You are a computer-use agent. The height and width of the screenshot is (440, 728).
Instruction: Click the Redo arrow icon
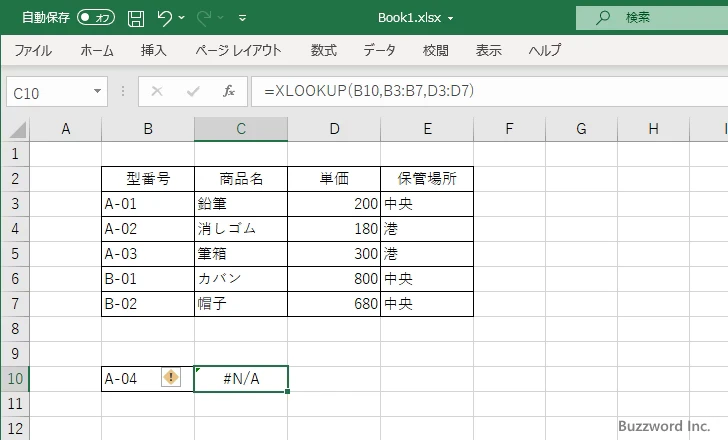click(x=204, y=18)
